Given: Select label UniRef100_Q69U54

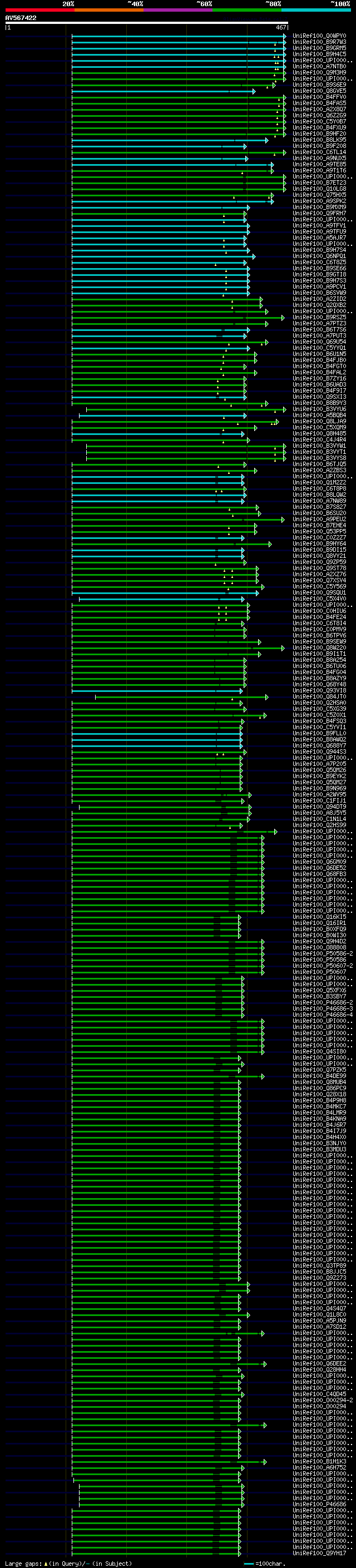Looking at the screenshot, I should (319, 342).
